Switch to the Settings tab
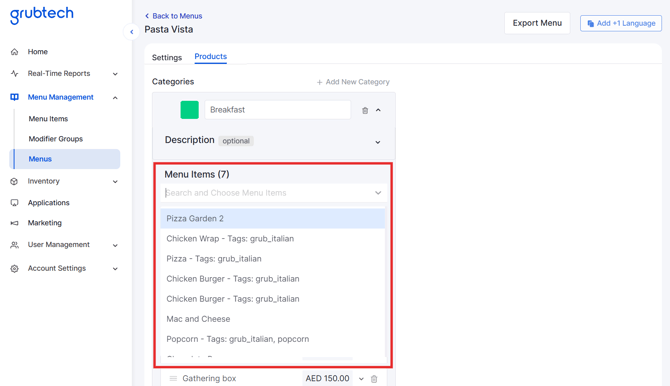Screen dimensions: 670x386 point(167,57)
